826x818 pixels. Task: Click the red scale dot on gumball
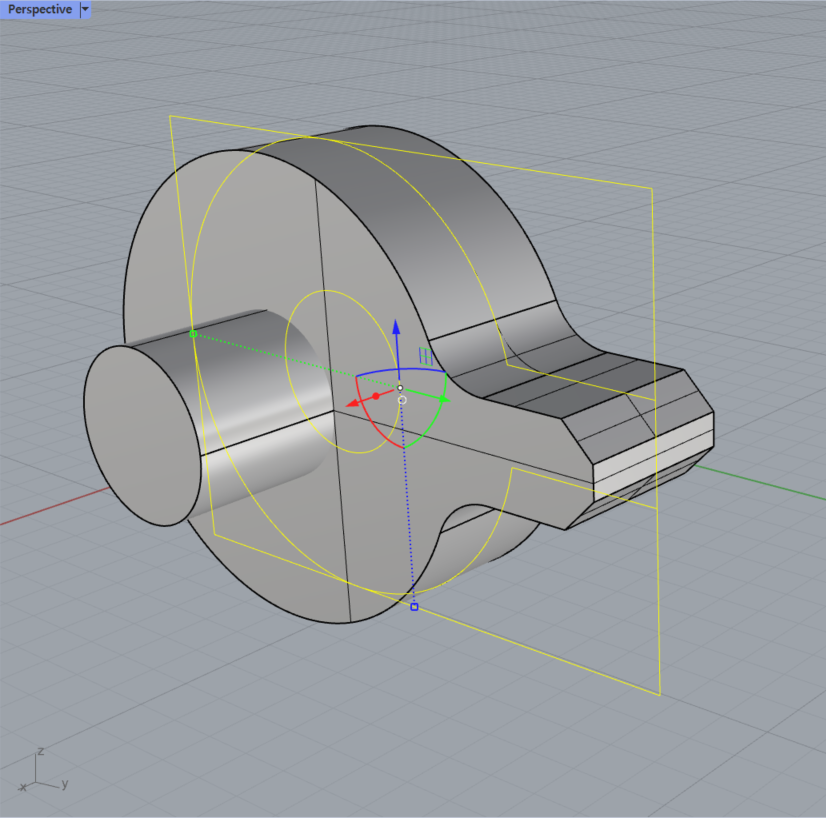click(376, 396)
